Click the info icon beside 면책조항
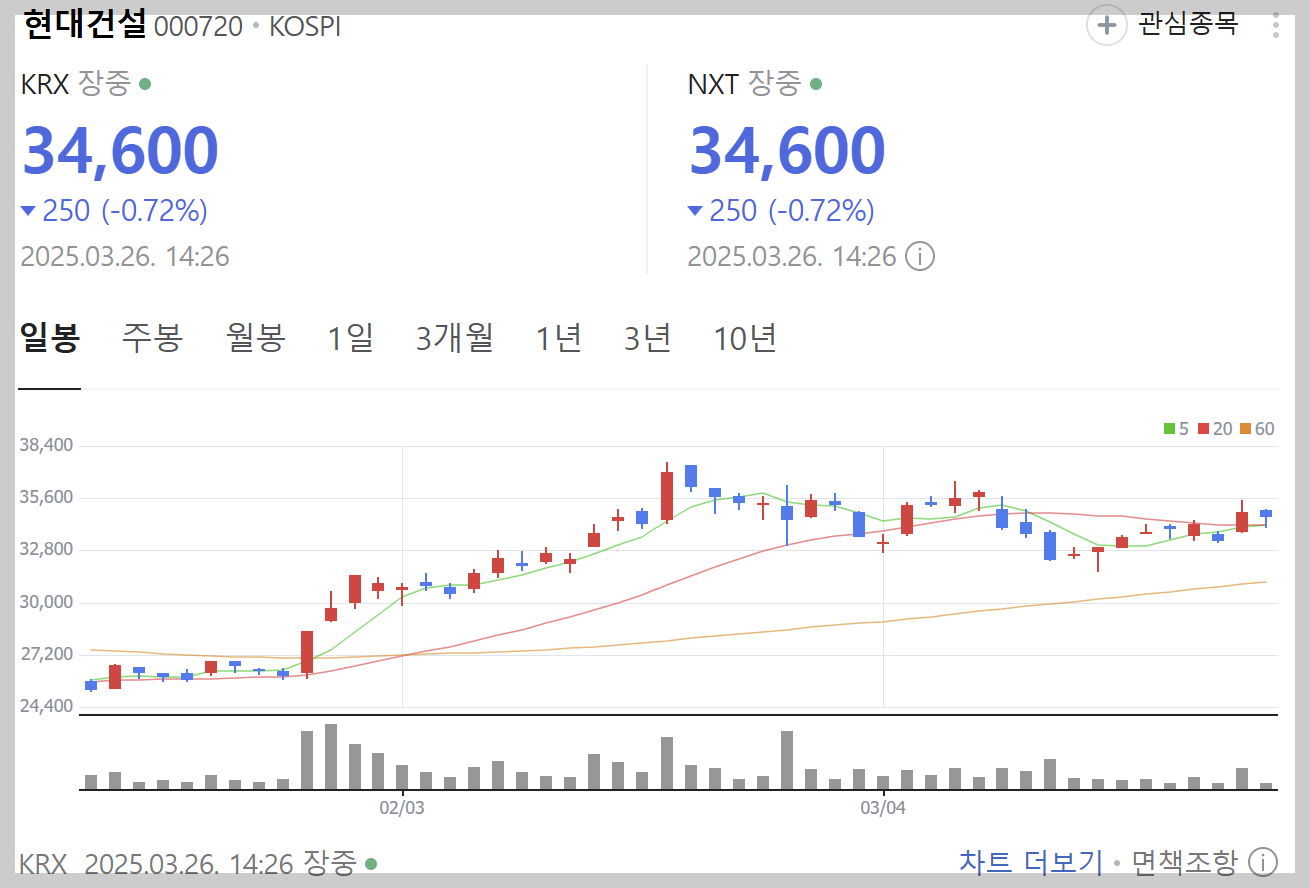The height and width of the screenshot is (888, 1310). [x=1263, y=861]
